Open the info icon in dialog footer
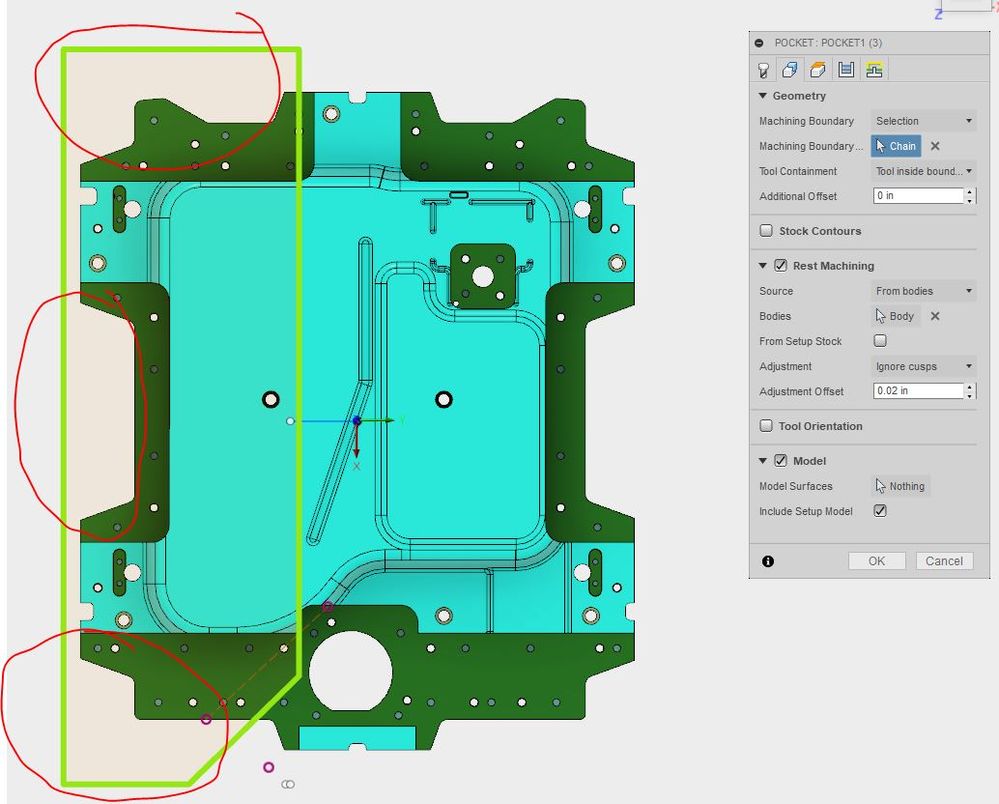999x804 pixels. pyautogui.click(x=768, y=561)
